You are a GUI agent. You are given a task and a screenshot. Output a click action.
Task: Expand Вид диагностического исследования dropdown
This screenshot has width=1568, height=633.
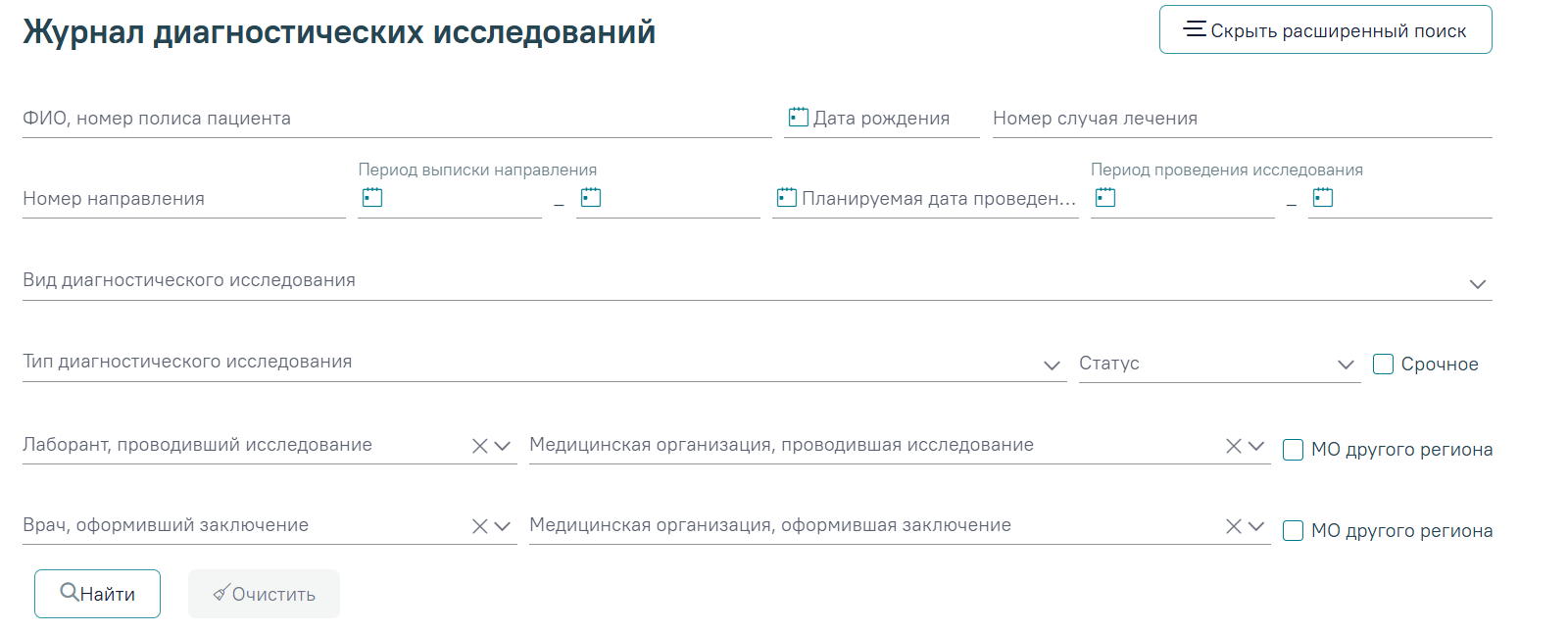click(1478, 284)
